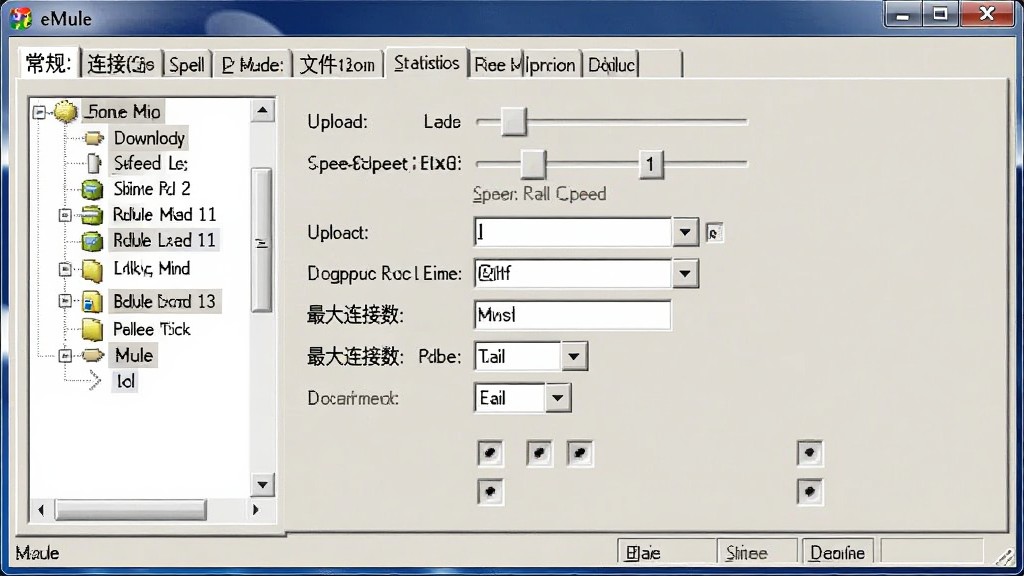Click the tree scroll up arrow

[x=262, y=110]
